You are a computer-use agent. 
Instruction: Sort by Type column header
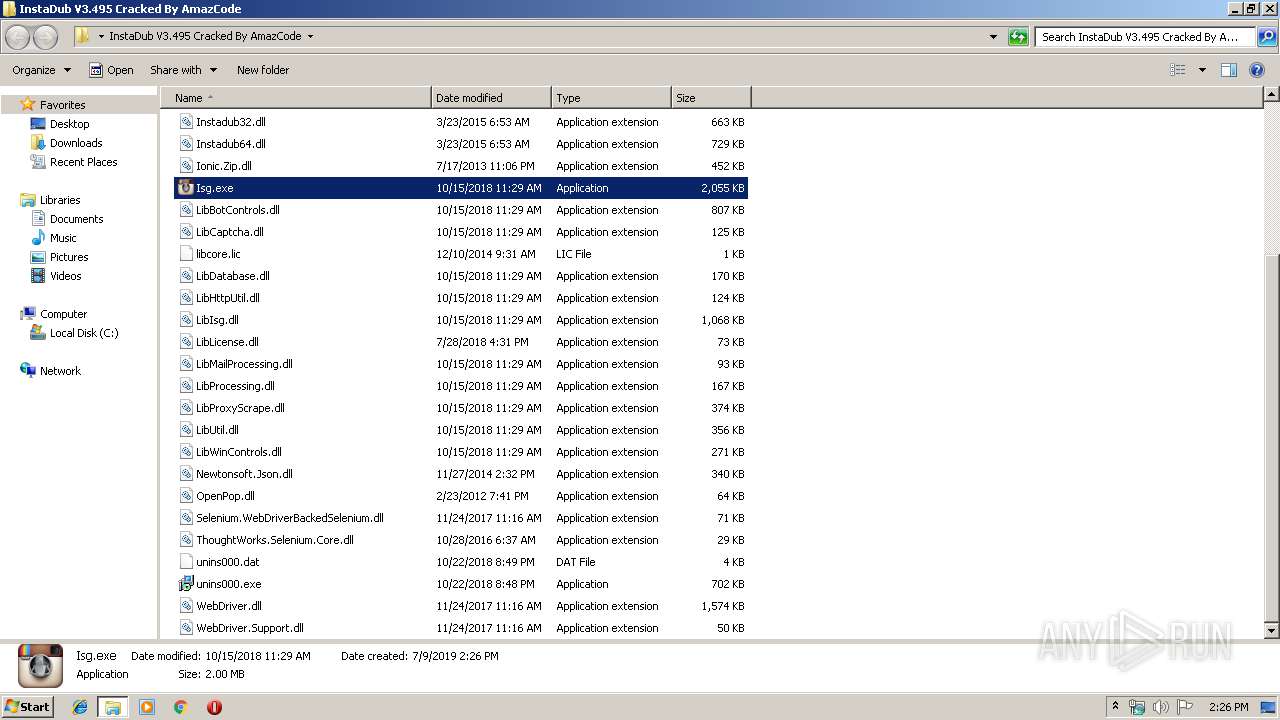[611, 98]
